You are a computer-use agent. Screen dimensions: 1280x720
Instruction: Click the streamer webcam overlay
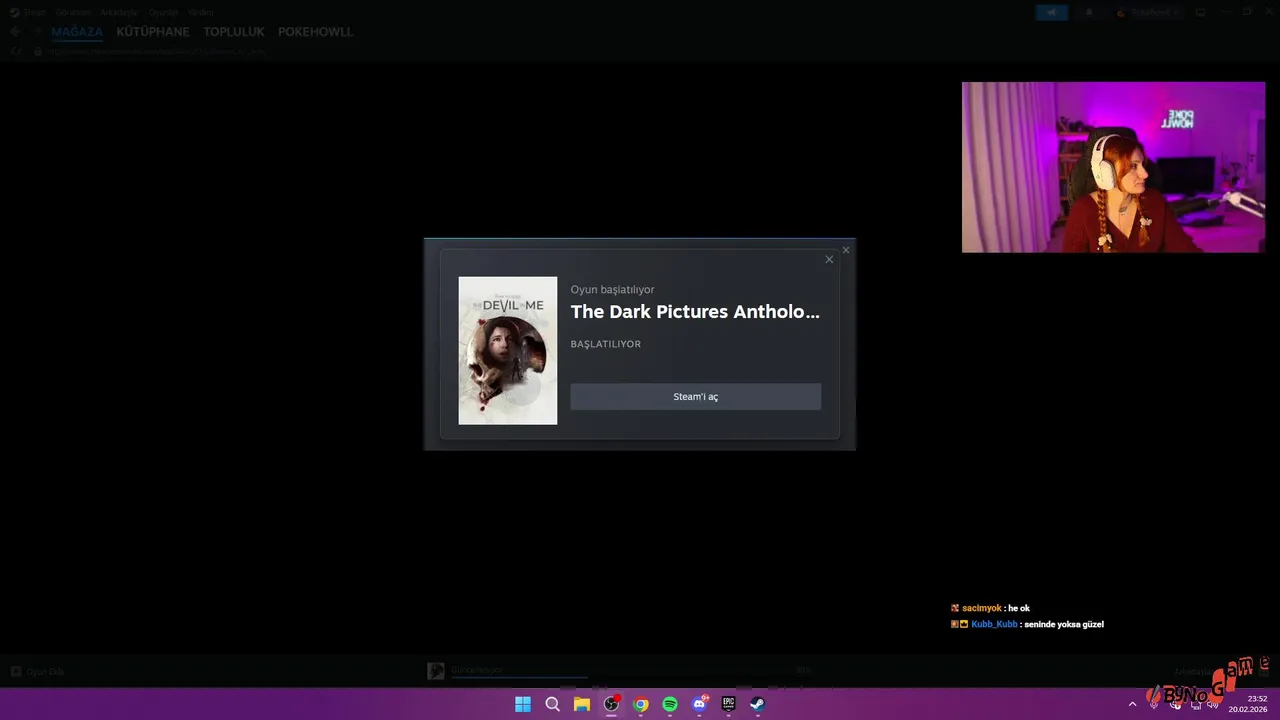pos(1113,167)
